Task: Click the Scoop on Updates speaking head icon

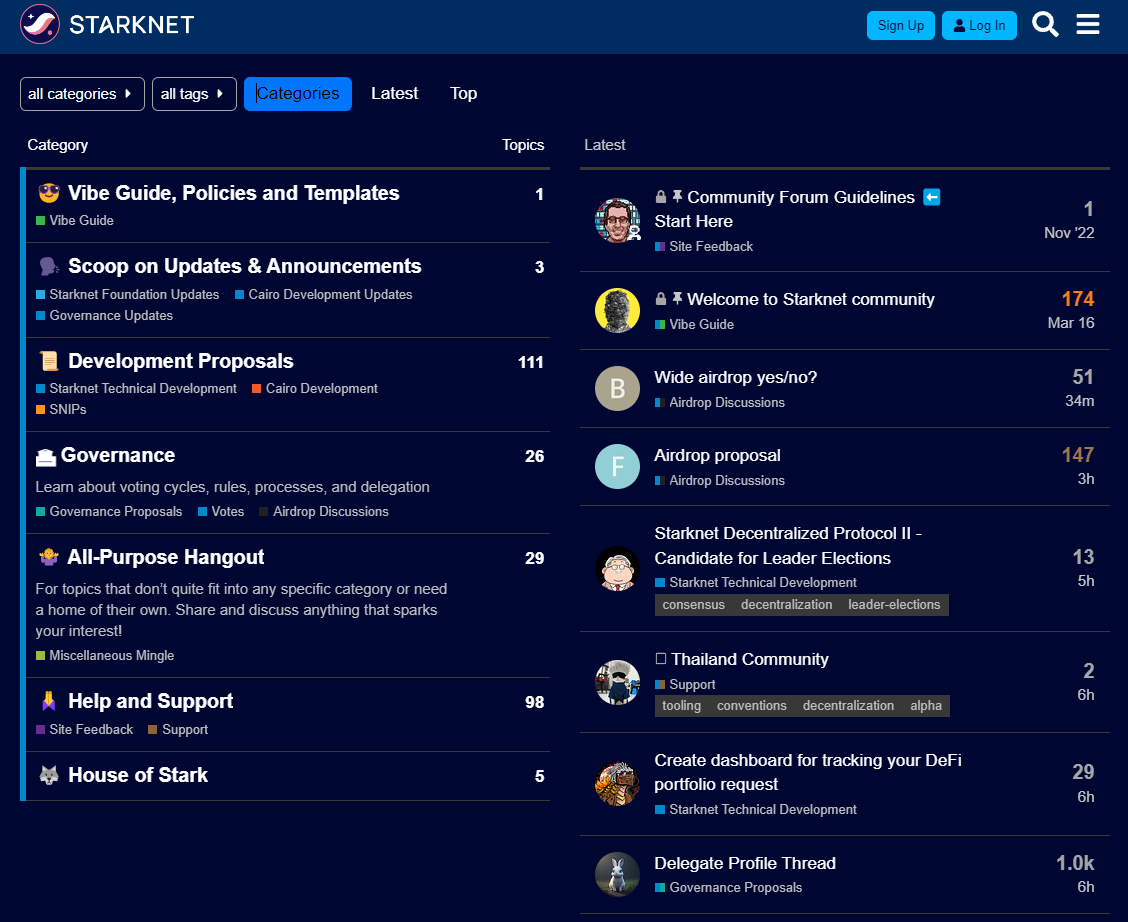Action: 49,266
